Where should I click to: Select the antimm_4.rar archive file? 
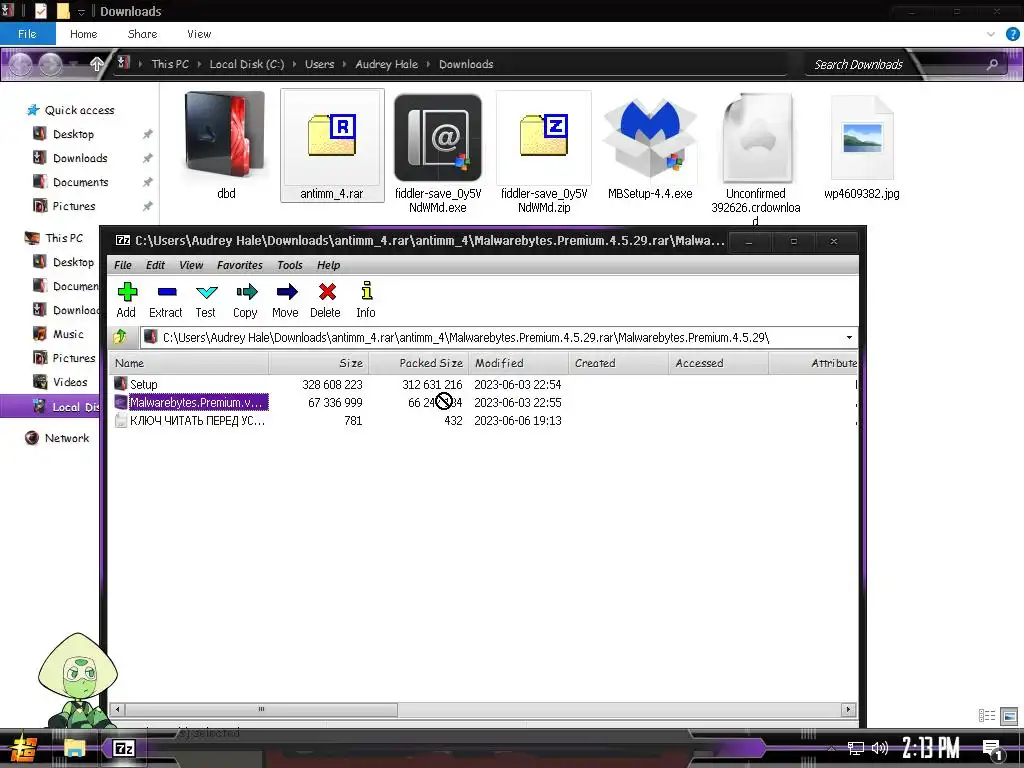(332, 145)
